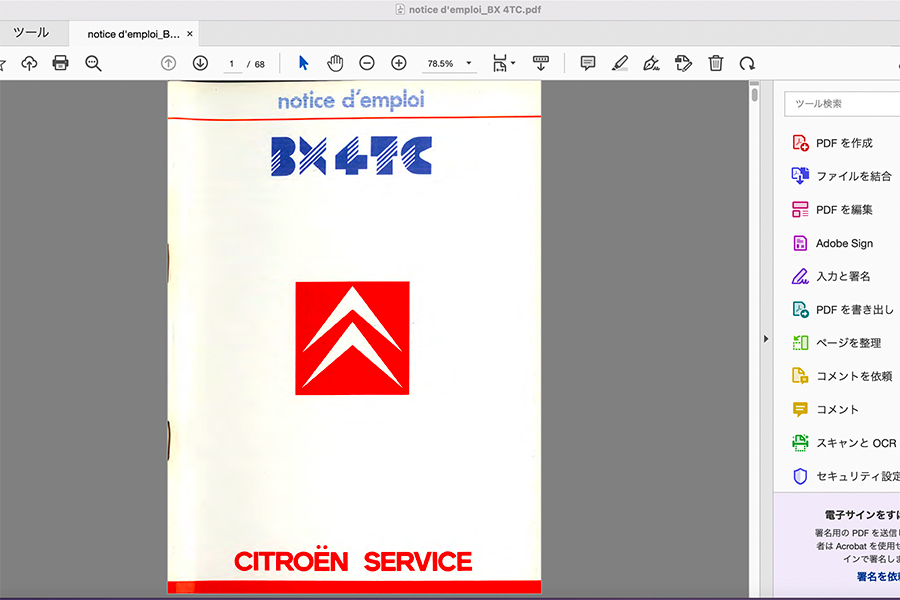Collapse the right tools pane

click(766, 339)
